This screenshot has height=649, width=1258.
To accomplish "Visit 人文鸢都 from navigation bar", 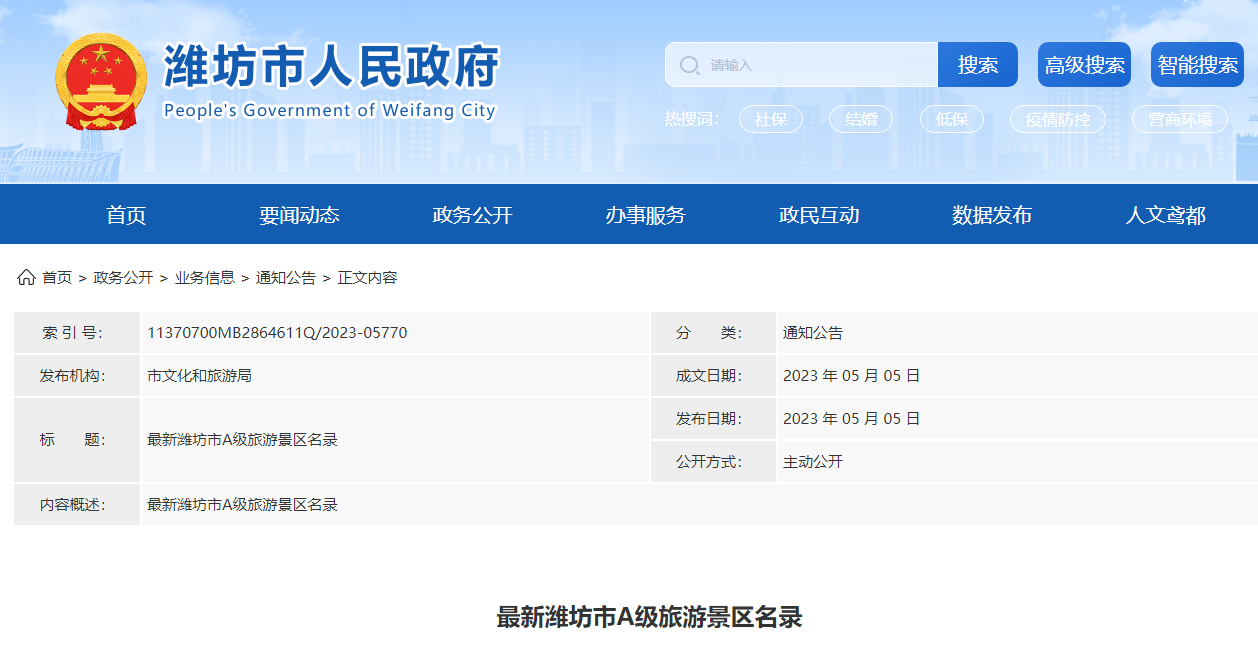I will pyautogui.click(x=1165, y=215).
